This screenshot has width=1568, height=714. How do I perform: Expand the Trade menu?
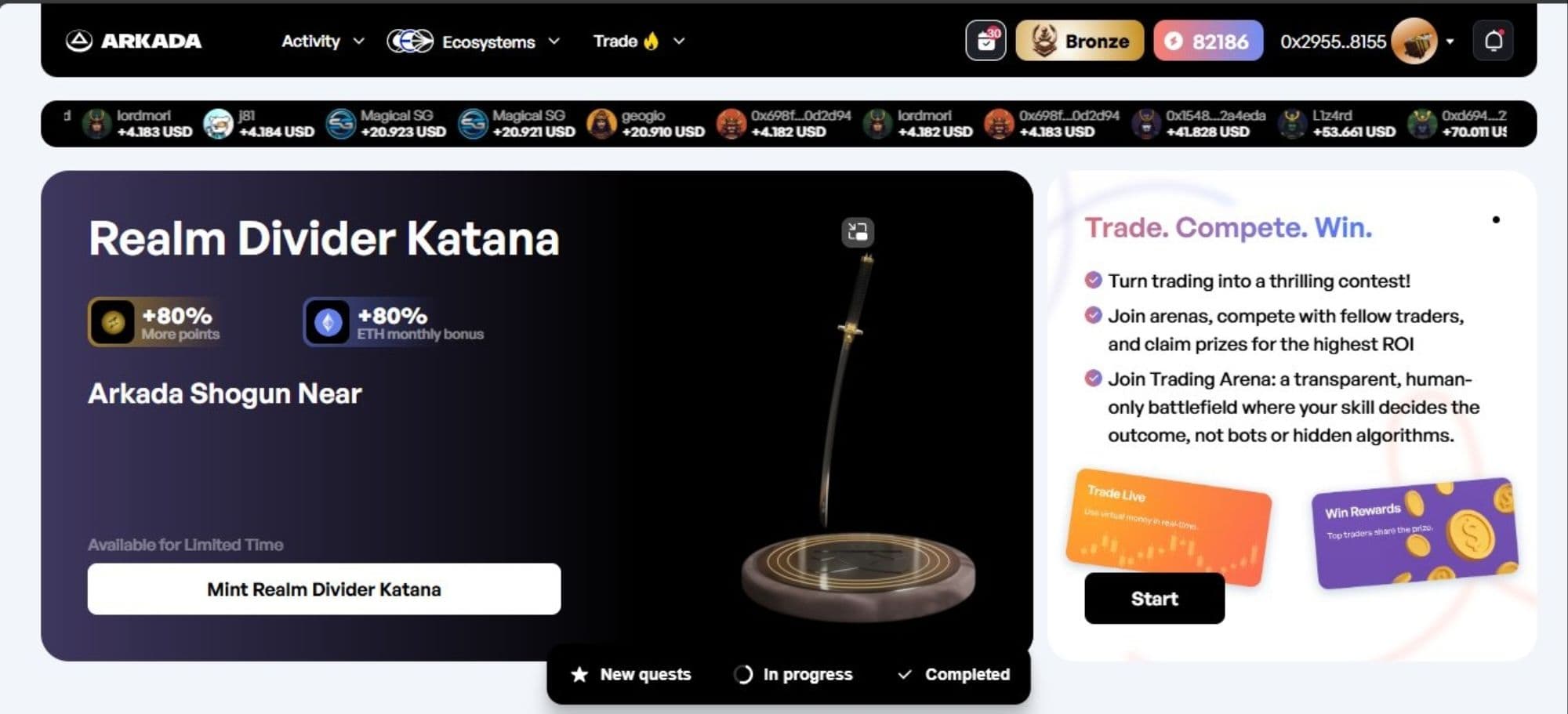[x=639, y=41]
